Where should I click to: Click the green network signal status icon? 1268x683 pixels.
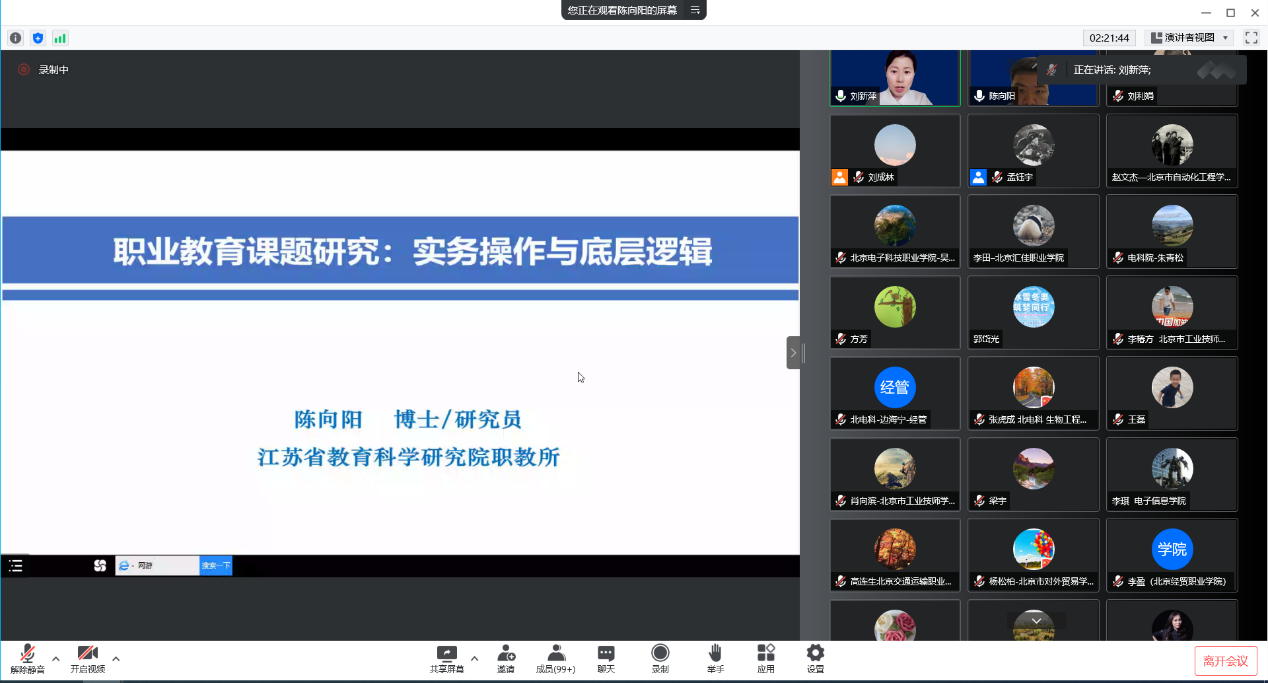click(x=60, y=38)
